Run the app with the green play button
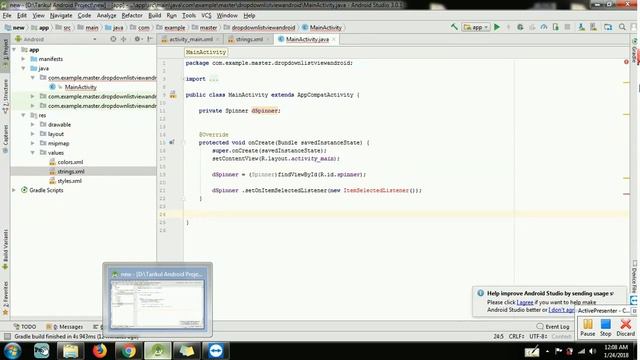This screenshot has width=640, height=360. [x=497, y=27]
